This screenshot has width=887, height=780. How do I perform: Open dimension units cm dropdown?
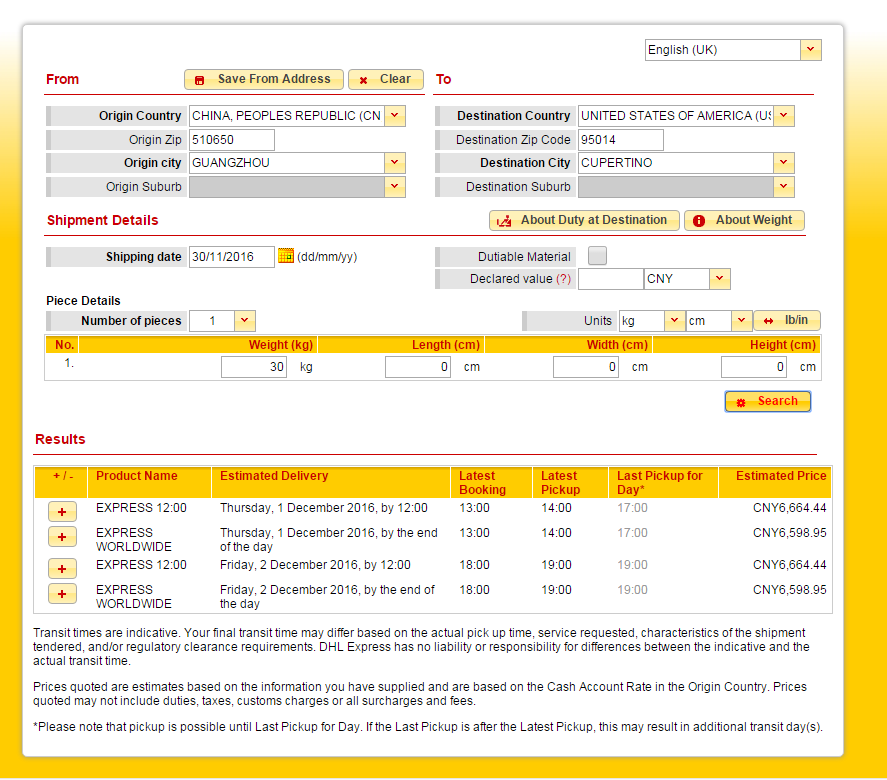click(742, 321)
